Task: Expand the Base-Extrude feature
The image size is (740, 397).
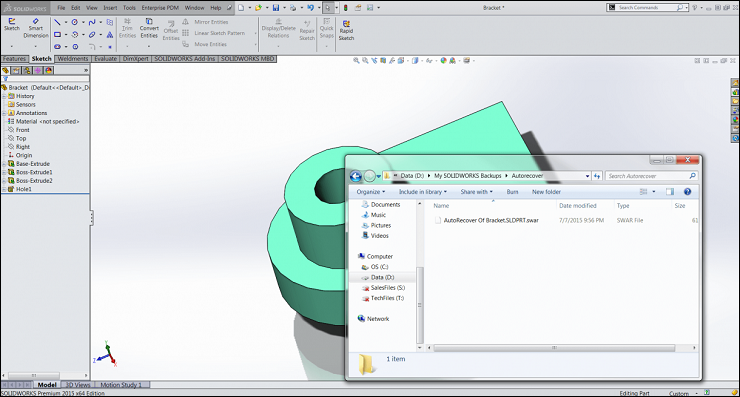Action: (4, 164)
